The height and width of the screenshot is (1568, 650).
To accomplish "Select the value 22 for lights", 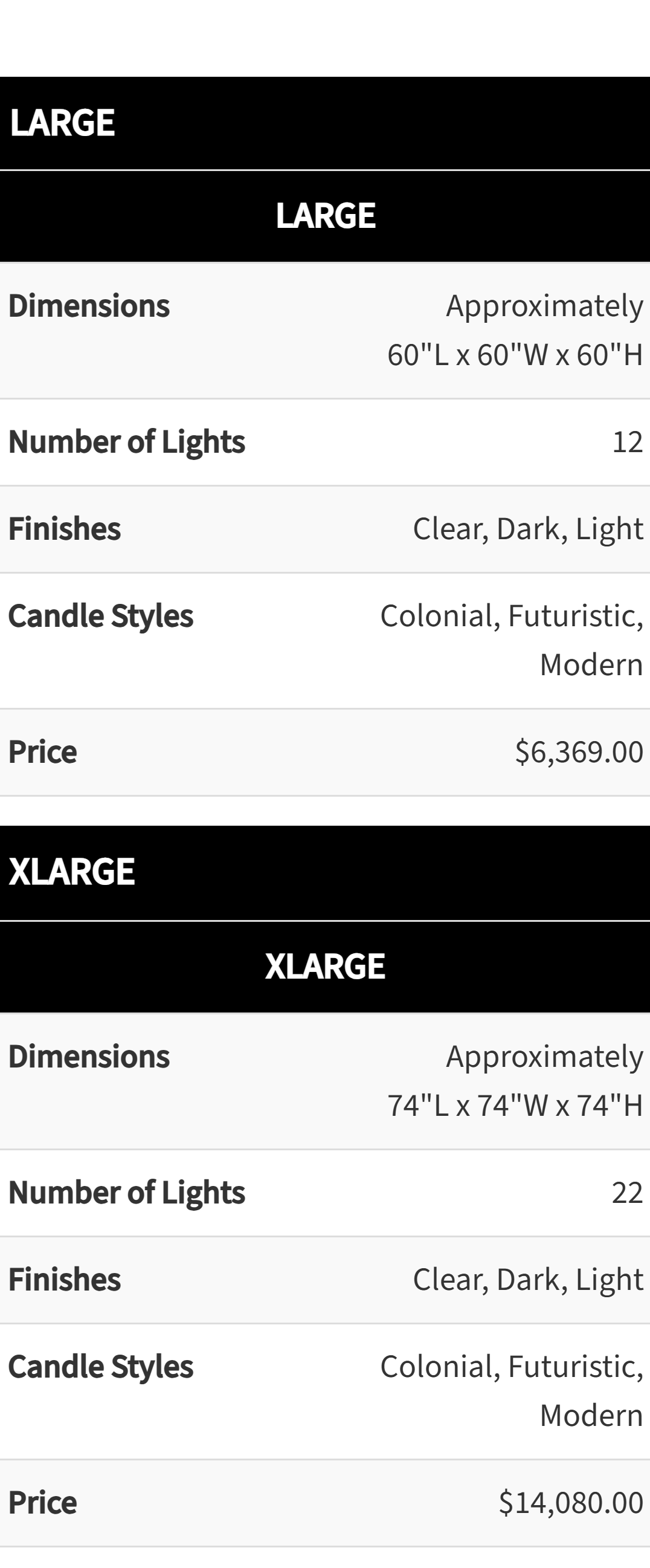I will click(628, 1193).
